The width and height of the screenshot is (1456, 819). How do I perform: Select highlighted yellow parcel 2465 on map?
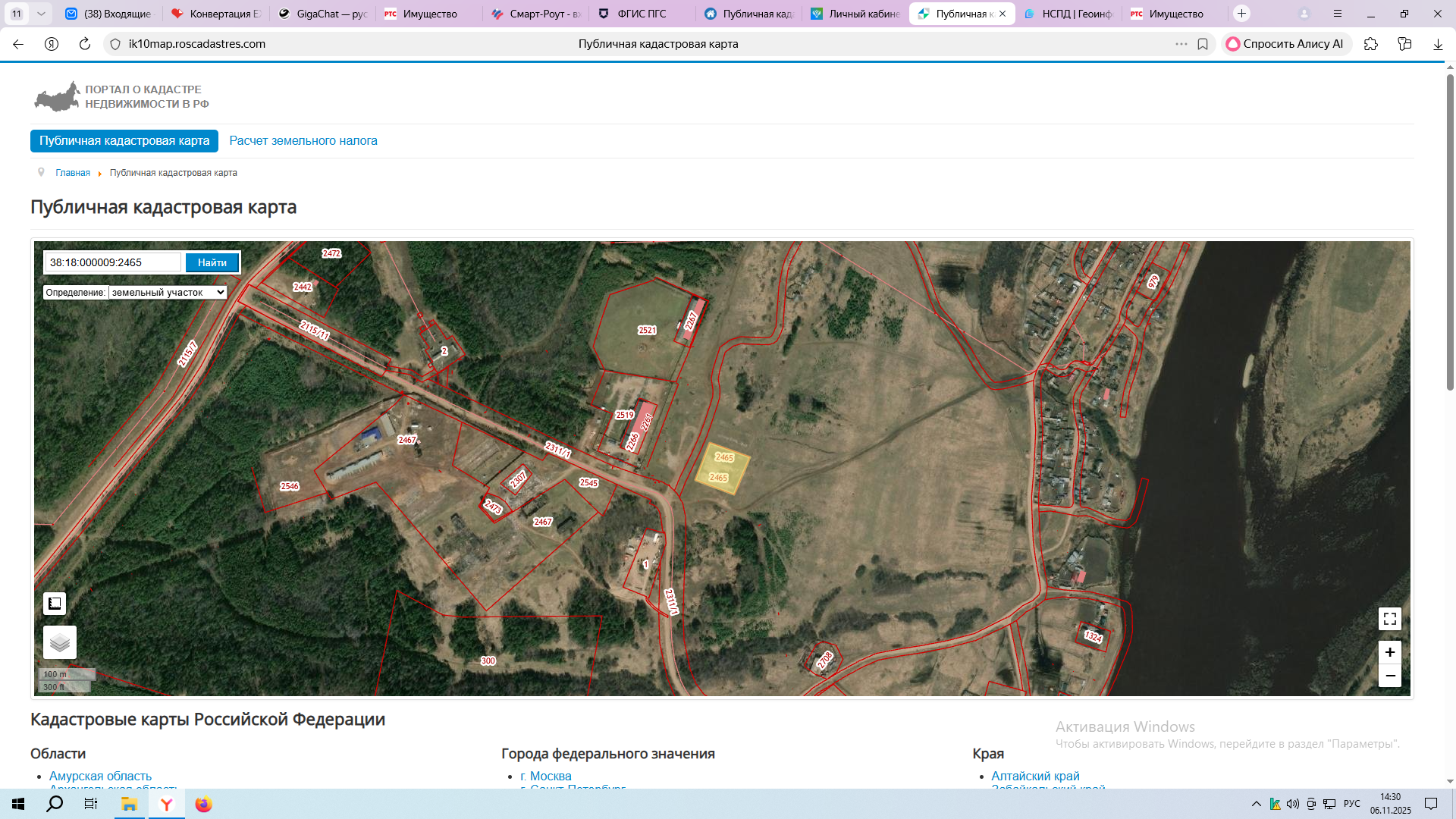[723, 469]
